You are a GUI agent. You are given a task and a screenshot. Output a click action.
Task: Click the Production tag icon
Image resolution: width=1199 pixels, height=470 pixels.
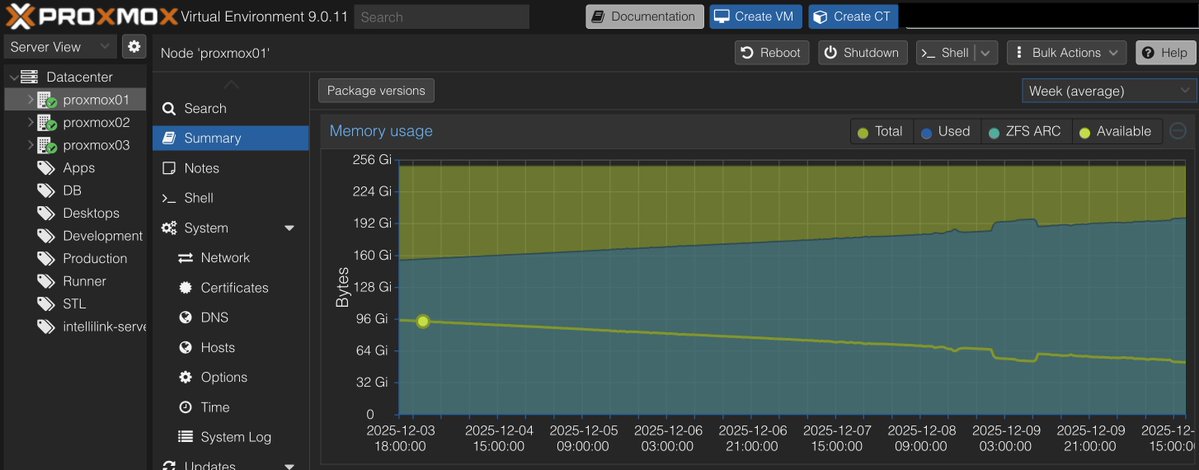(46, 258)
